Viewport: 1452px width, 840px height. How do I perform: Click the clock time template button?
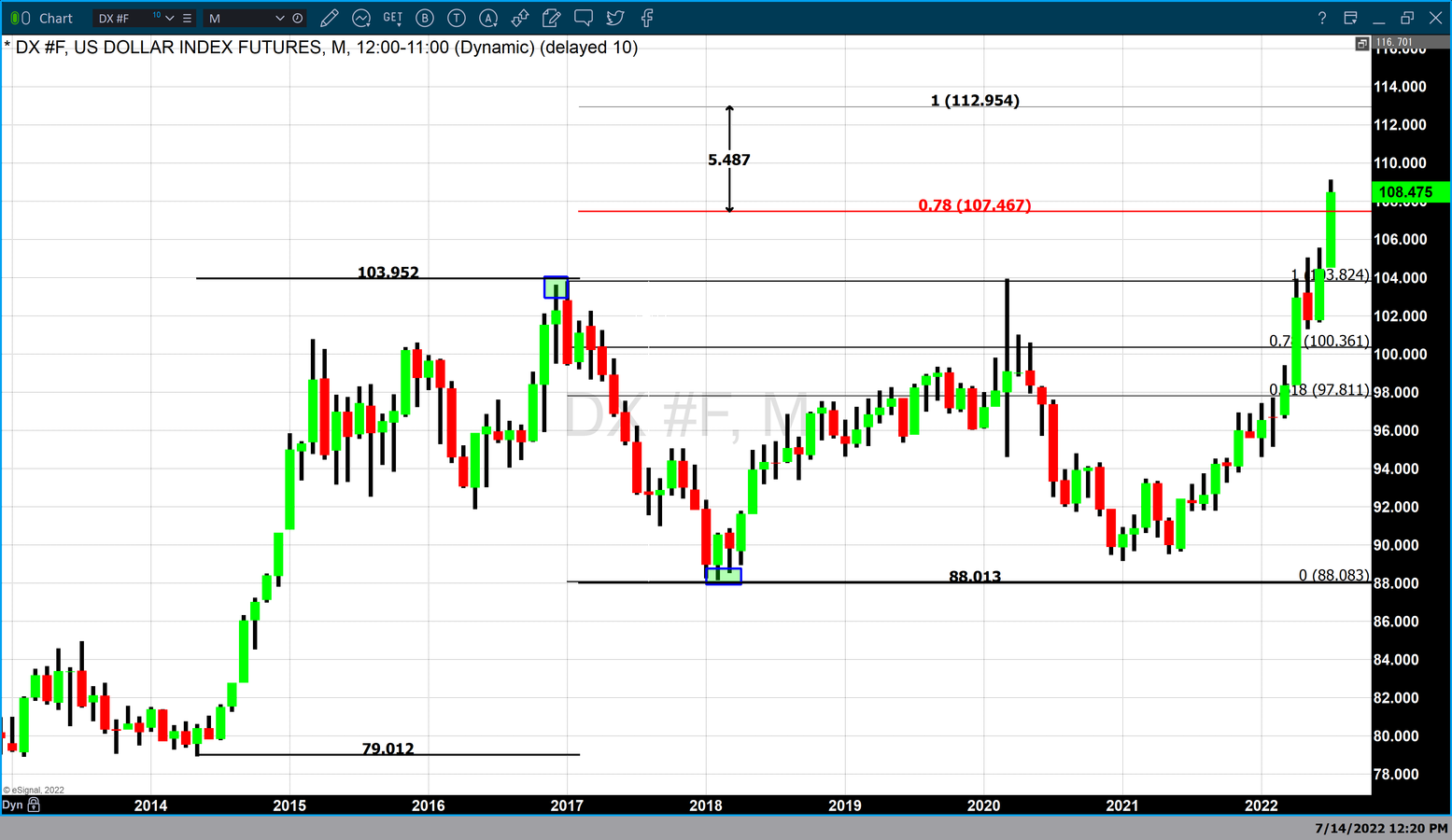coord(298,18)
